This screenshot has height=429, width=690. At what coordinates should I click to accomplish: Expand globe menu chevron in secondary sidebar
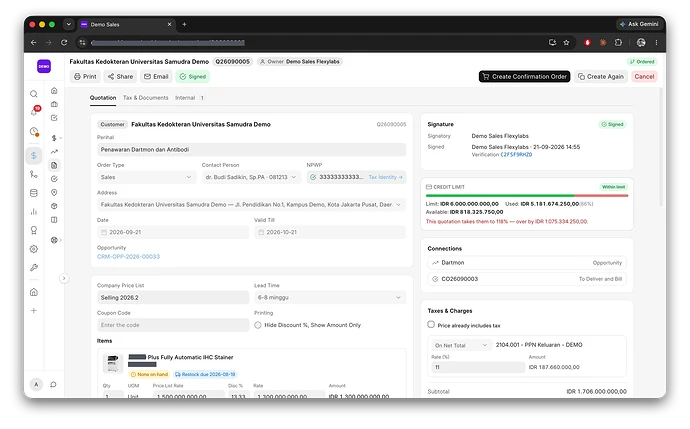61,240
